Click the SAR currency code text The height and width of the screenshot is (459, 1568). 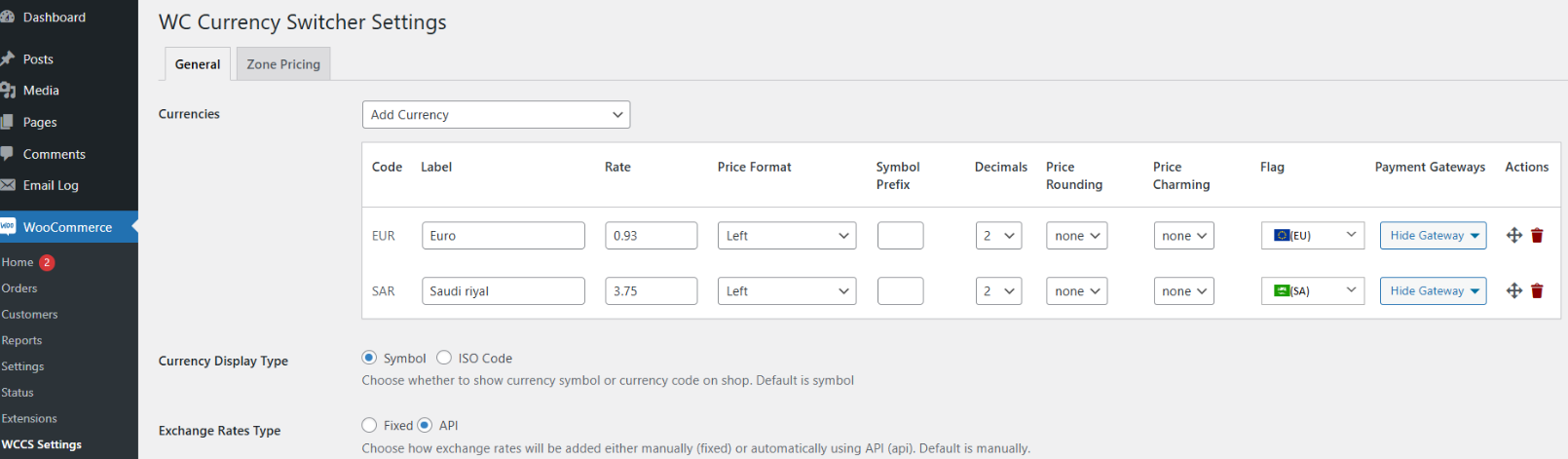pos(384,291)
